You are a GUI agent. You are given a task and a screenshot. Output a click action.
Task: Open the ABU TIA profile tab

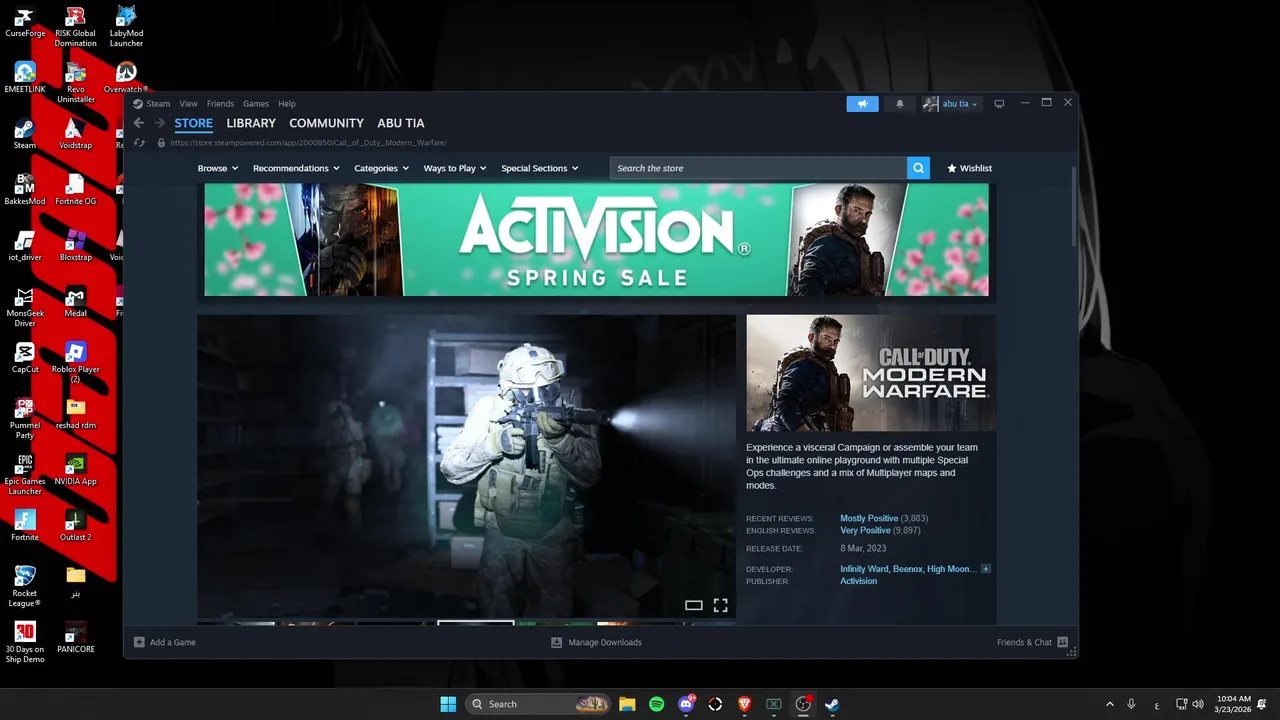coord(401,123)
